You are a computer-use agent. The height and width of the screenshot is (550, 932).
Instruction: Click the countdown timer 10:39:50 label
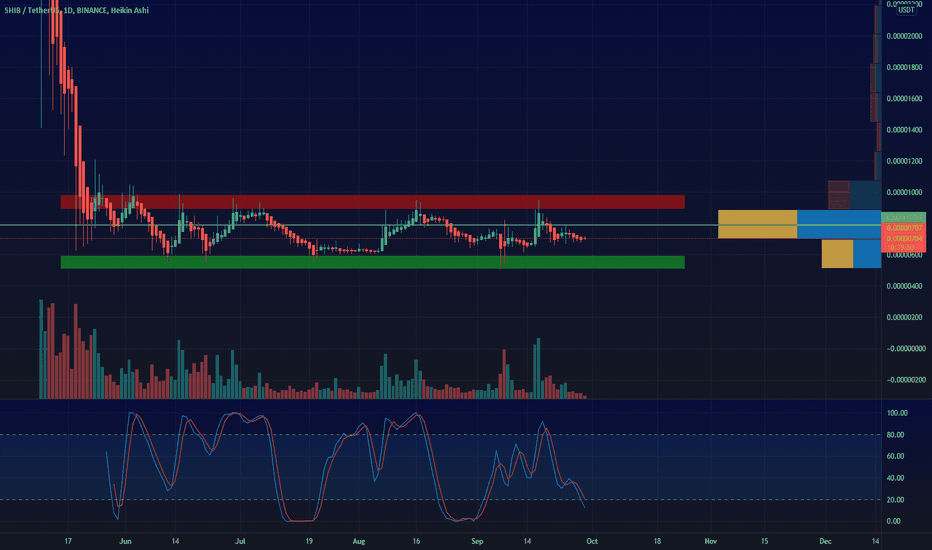coord(900,247)
